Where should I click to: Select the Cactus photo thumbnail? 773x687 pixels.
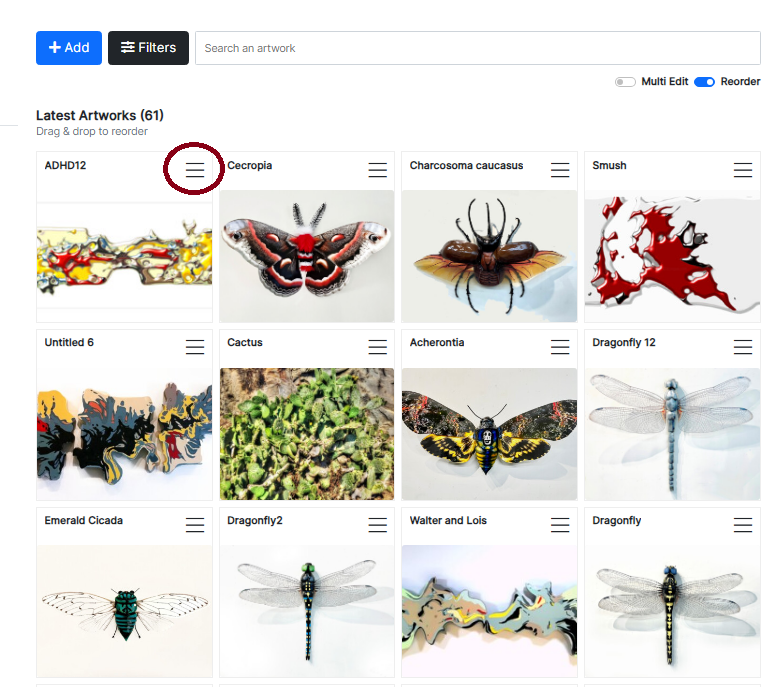point(307,434)
